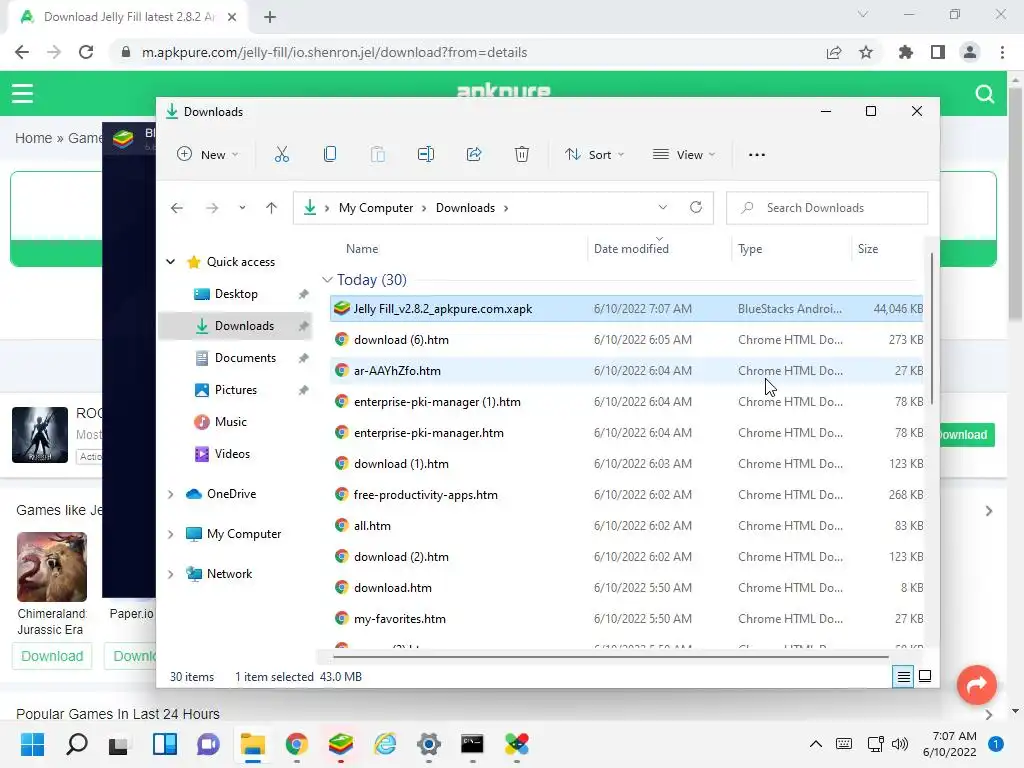The height and width of the screenshot is (768, 1024).
Task: Open the New dropdown button
Action: (x=208, y=155)
